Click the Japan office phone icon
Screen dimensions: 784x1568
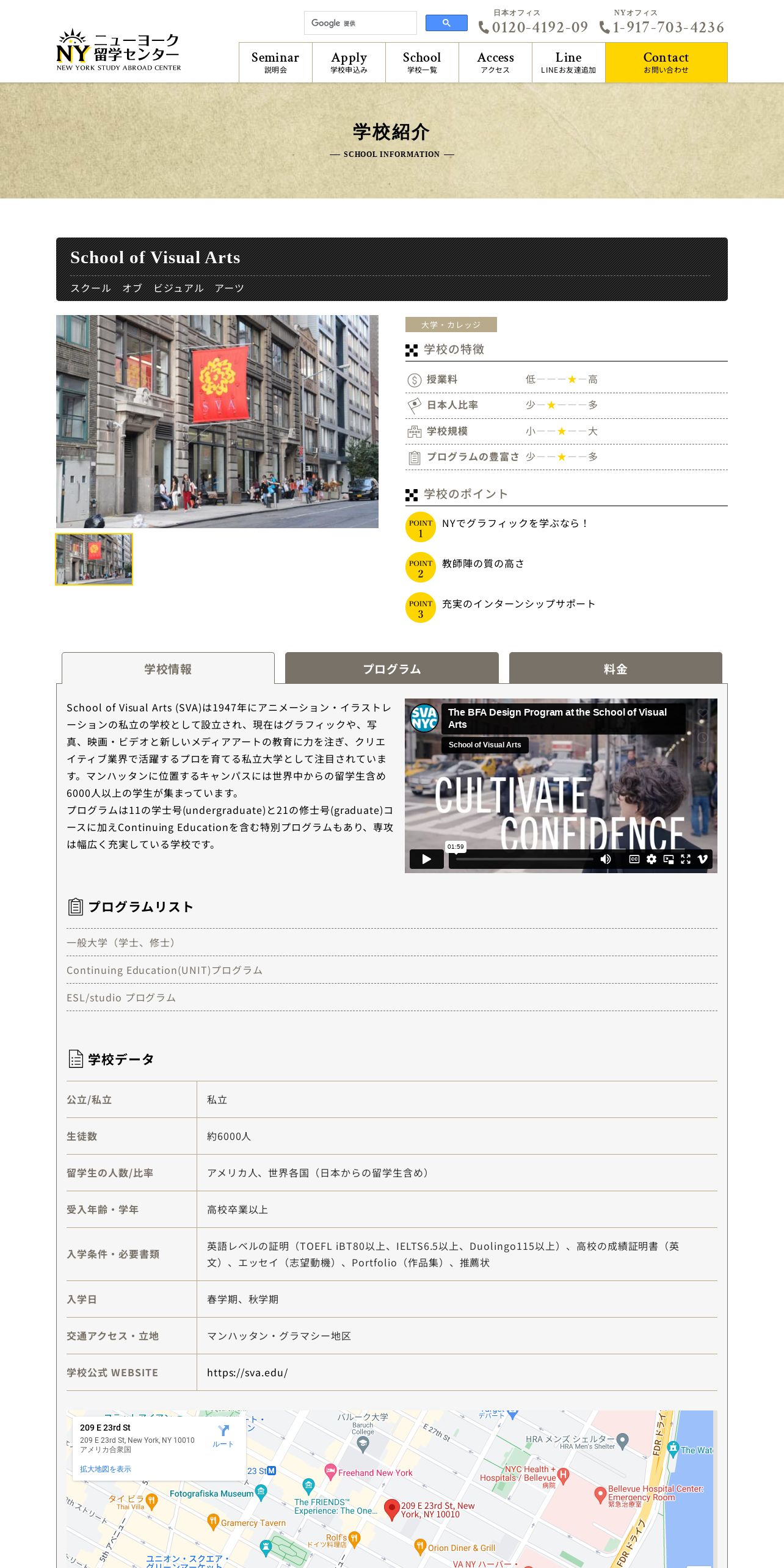click(x=484, y=27)
